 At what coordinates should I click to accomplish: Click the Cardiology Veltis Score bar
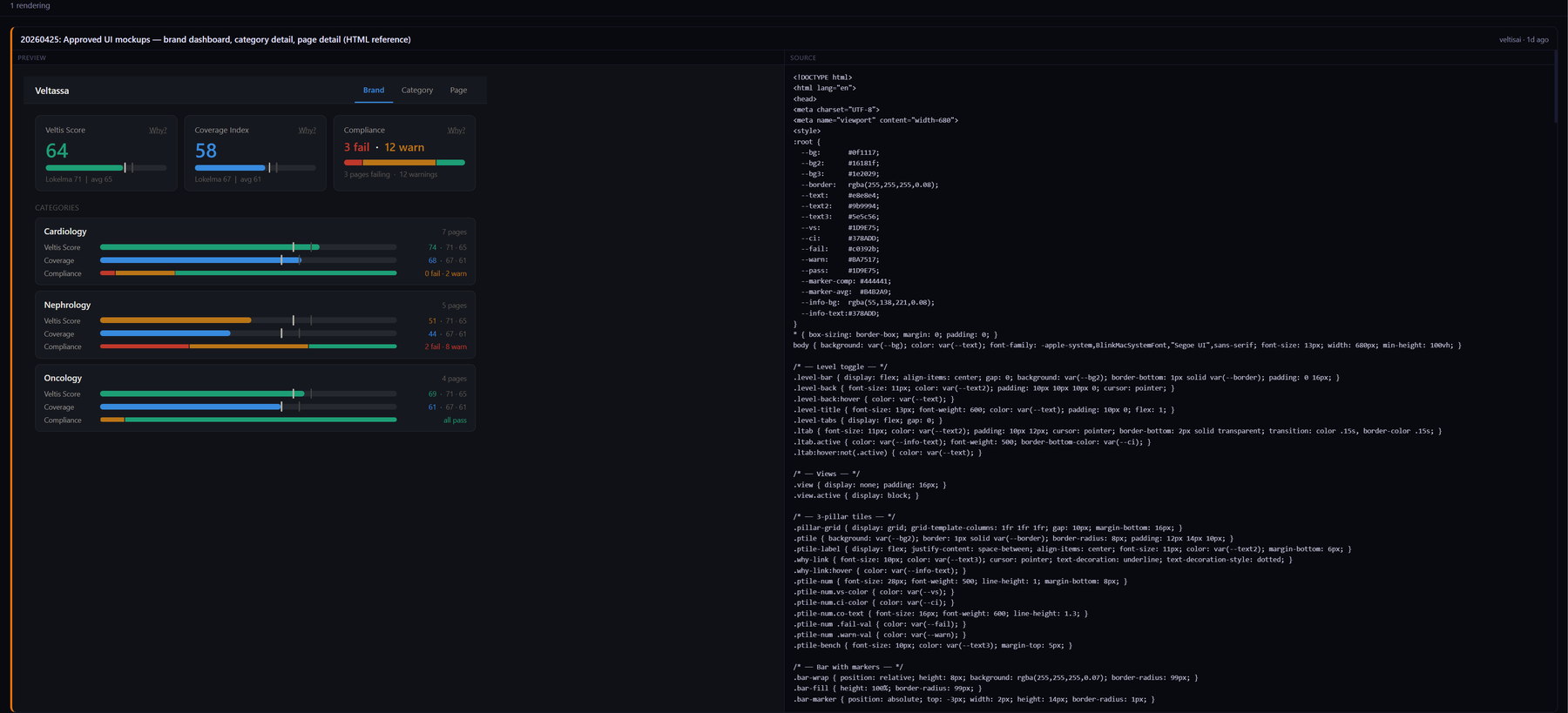pos(248,247)
